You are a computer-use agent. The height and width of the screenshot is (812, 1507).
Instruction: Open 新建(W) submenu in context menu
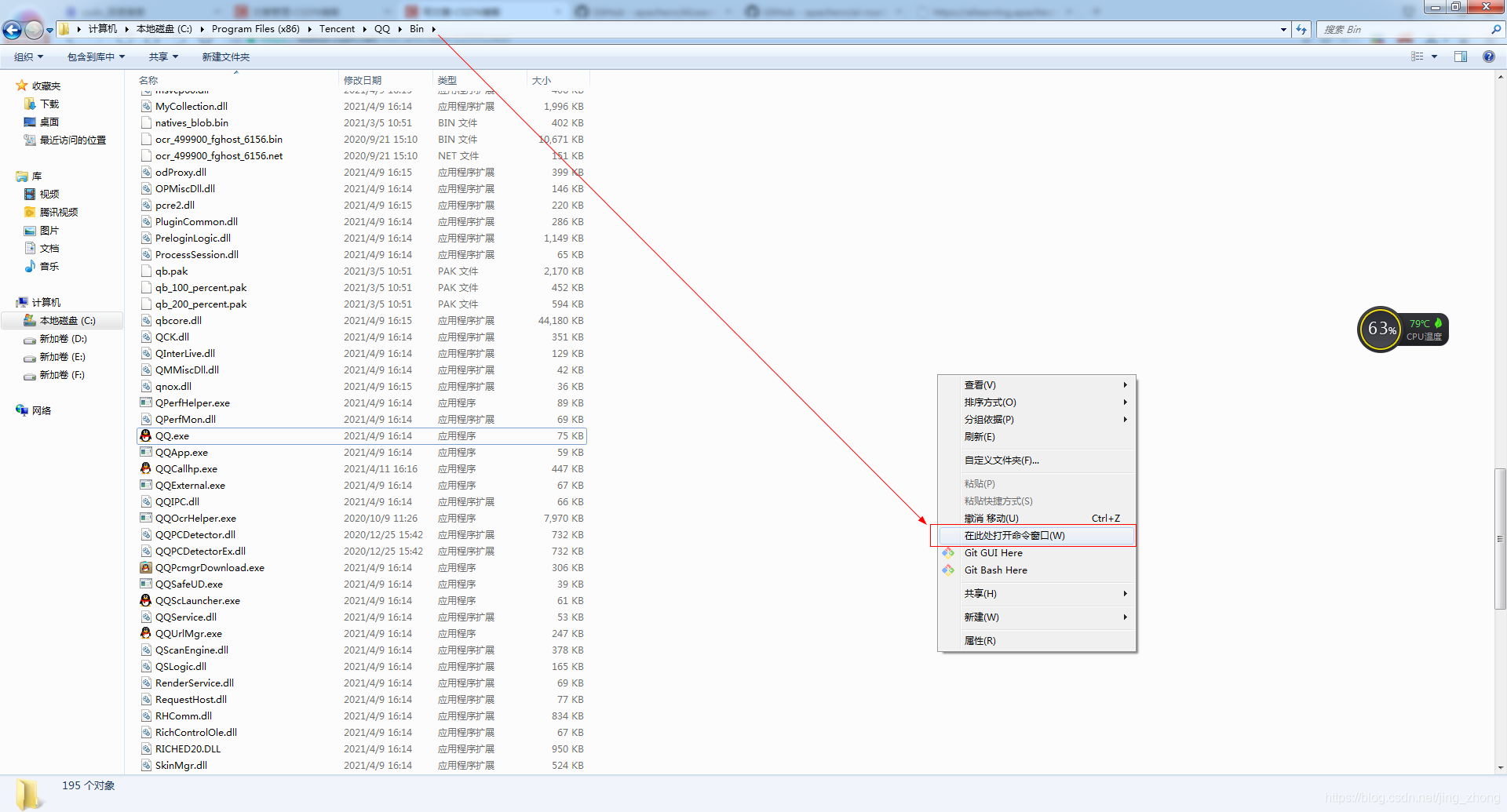coord(1037,617)
